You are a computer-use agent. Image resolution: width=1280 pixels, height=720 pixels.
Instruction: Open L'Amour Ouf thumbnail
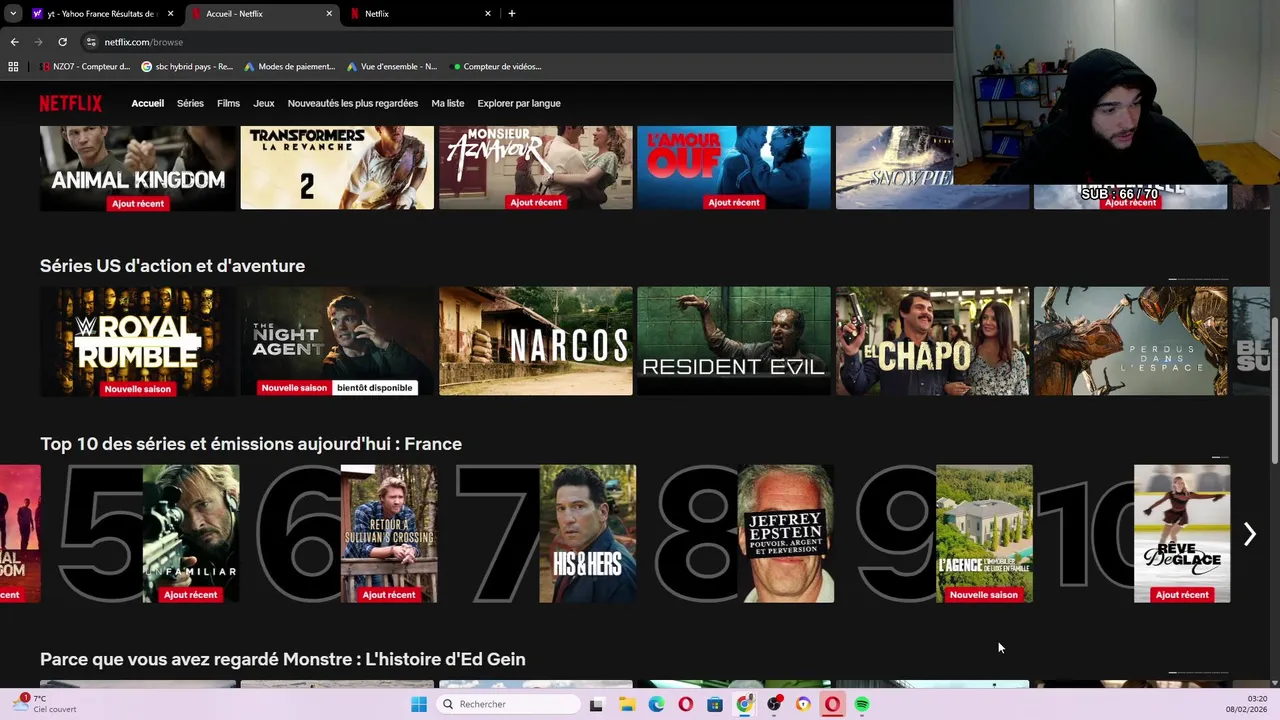click(x=734, y=168)
